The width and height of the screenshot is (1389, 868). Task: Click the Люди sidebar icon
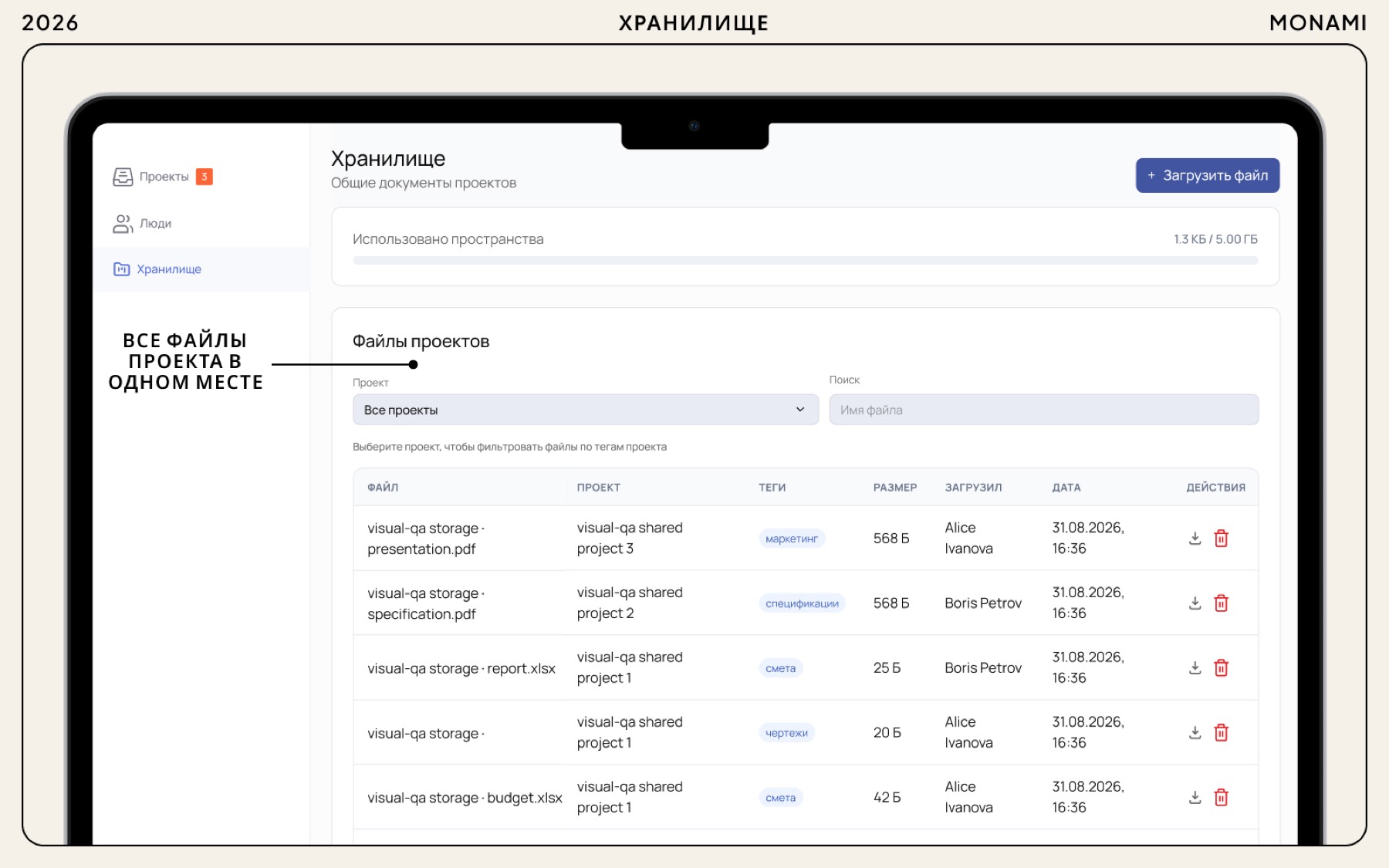[123, 224]
